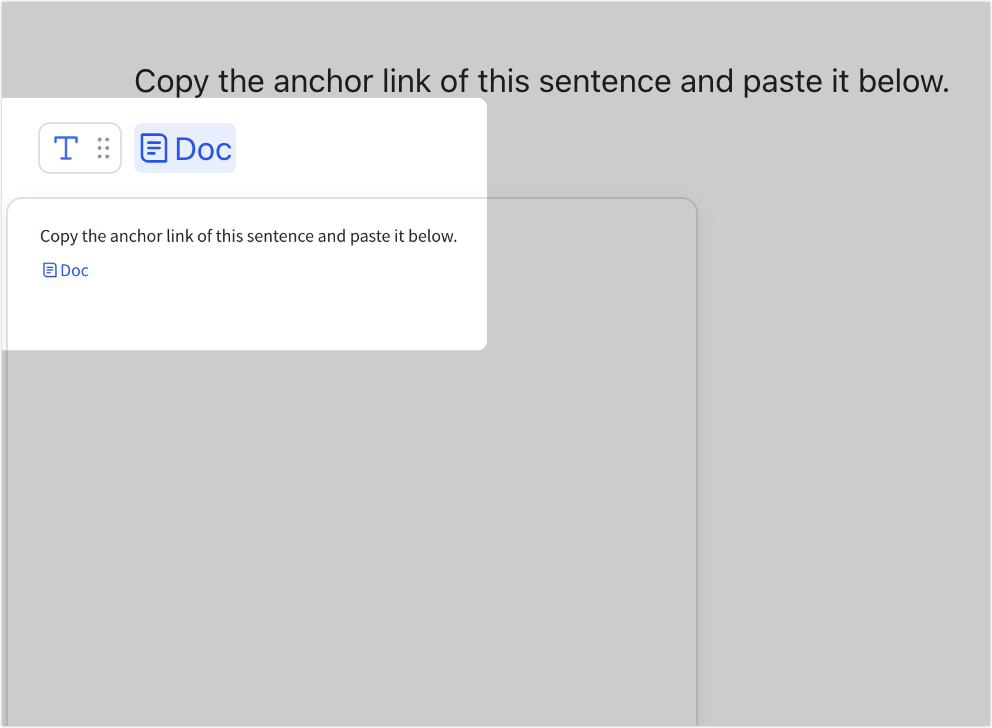Viewport: 992px width, 728px height.
Task: Click the document icon beside large Doc
Action: pyautogui.click(x=154, y=148)
